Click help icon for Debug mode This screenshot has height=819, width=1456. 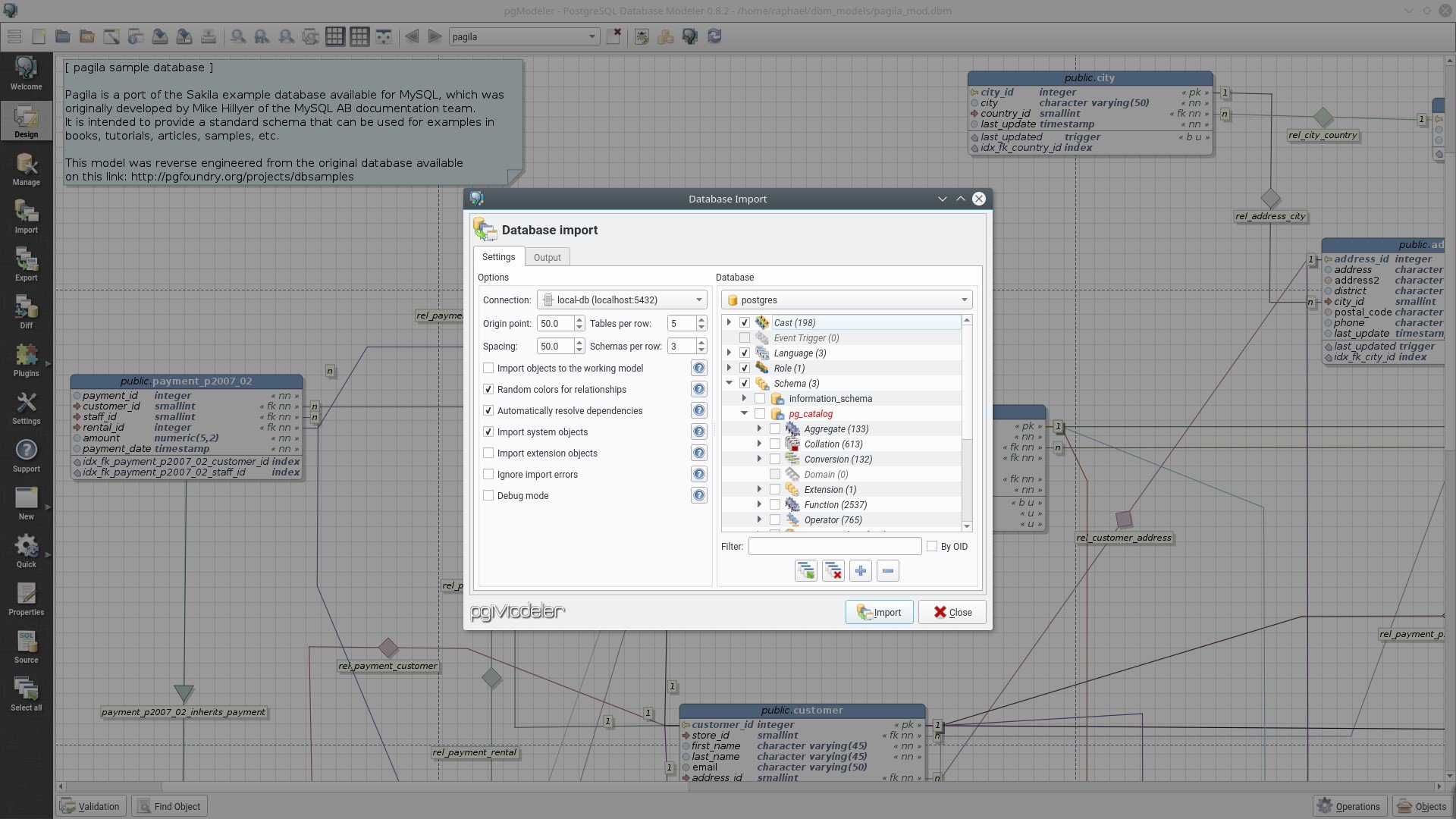pyautogui.click(x=699, y=495)
